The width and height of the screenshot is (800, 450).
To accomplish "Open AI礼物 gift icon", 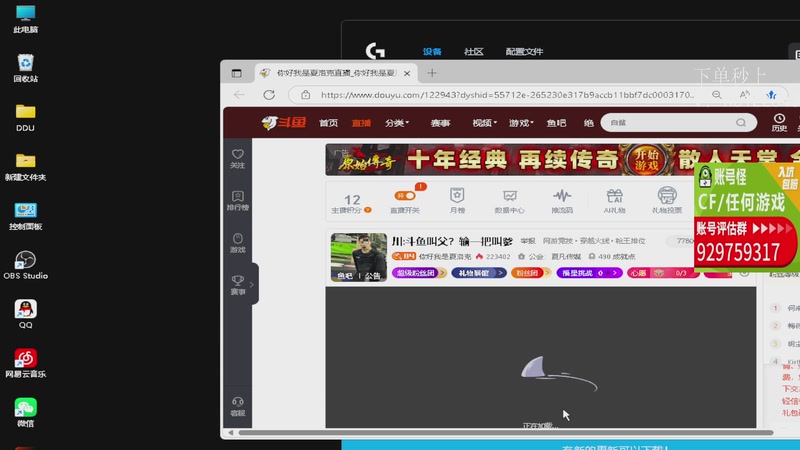I will pos(614,201).
